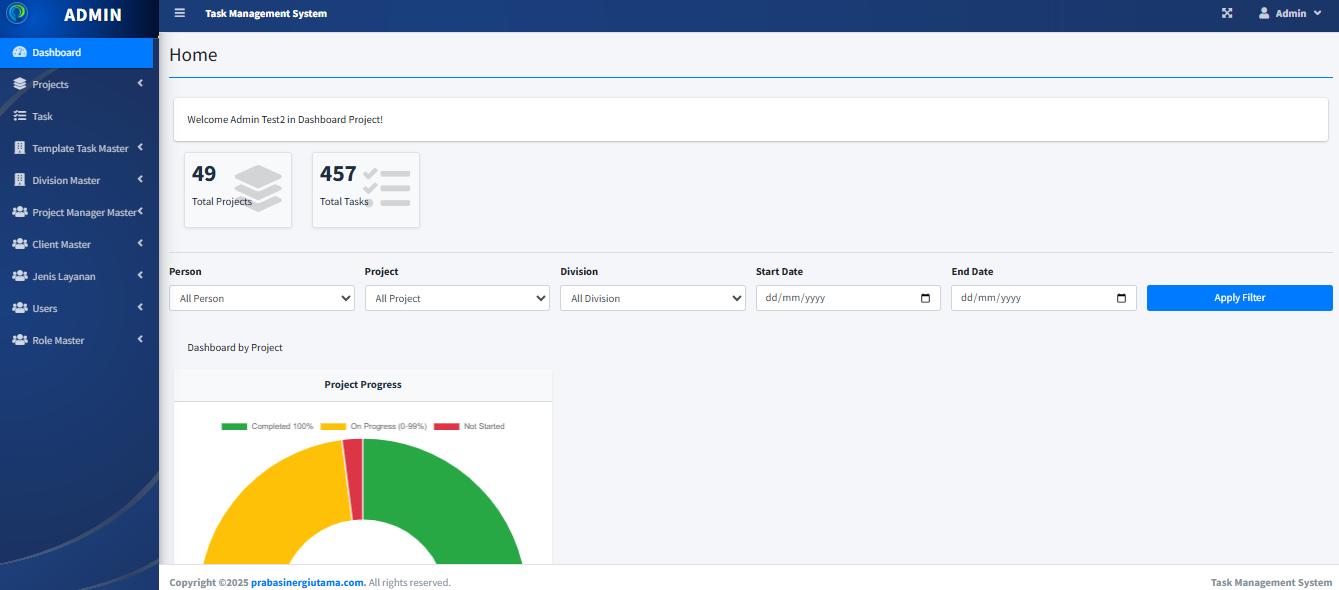Click the Task list icon in sidebar
The image size is (1339, 590).
(x=20, y=116)
